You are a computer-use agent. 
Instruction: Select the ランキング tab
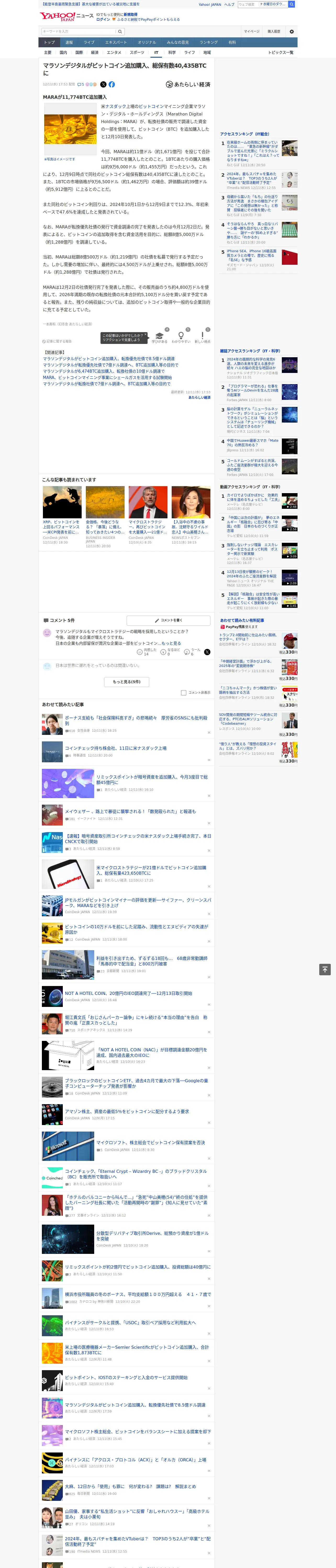[209, 43]
